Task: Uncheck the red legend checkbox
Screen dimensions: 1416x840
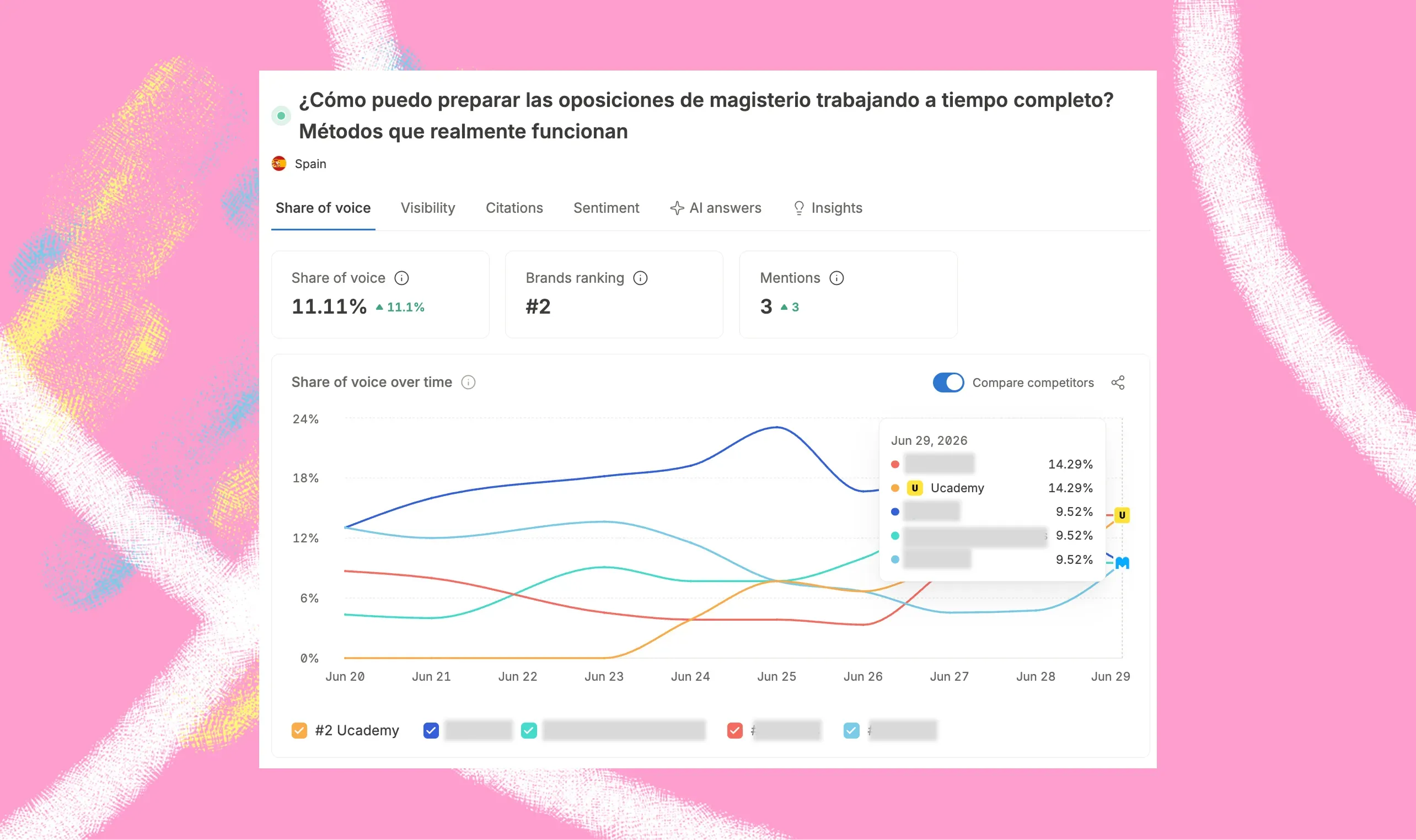Action: click(734, 730)
